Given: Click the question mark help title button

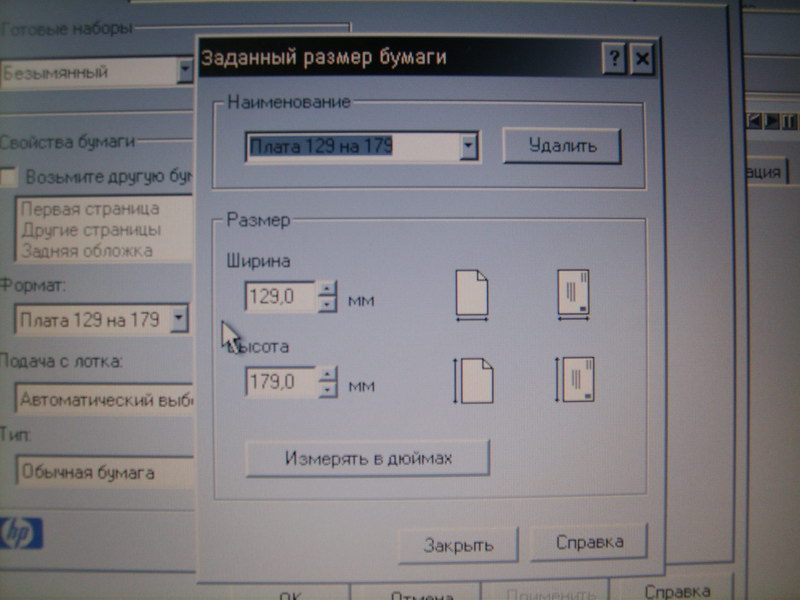Looking at the screenshot, I should coord(614,59).
